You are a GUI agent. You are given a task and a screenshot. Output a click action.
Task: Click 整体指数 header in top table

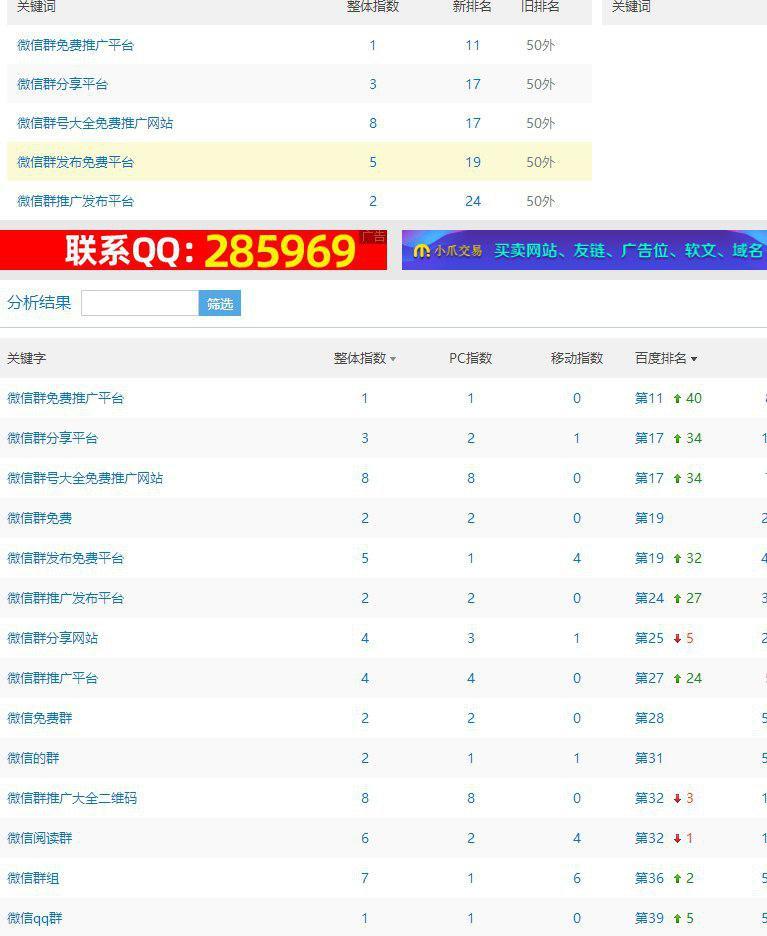[x=373, y=7]
